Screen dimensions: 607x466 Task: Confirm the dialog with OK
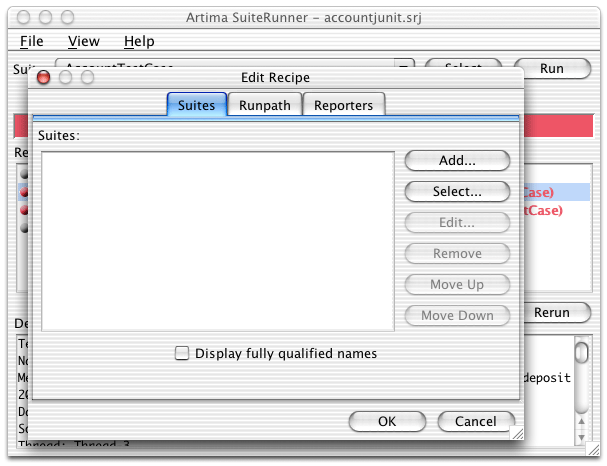point(387,421)
